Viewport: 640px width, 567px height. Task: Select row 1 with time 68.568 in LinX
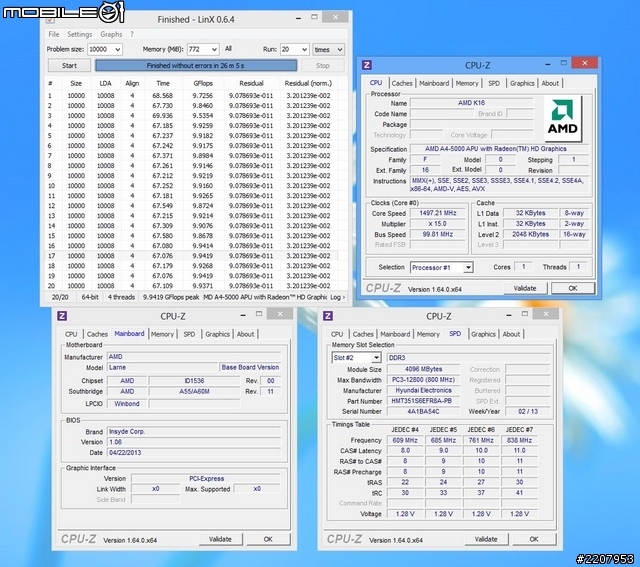(x=192, y=96)
